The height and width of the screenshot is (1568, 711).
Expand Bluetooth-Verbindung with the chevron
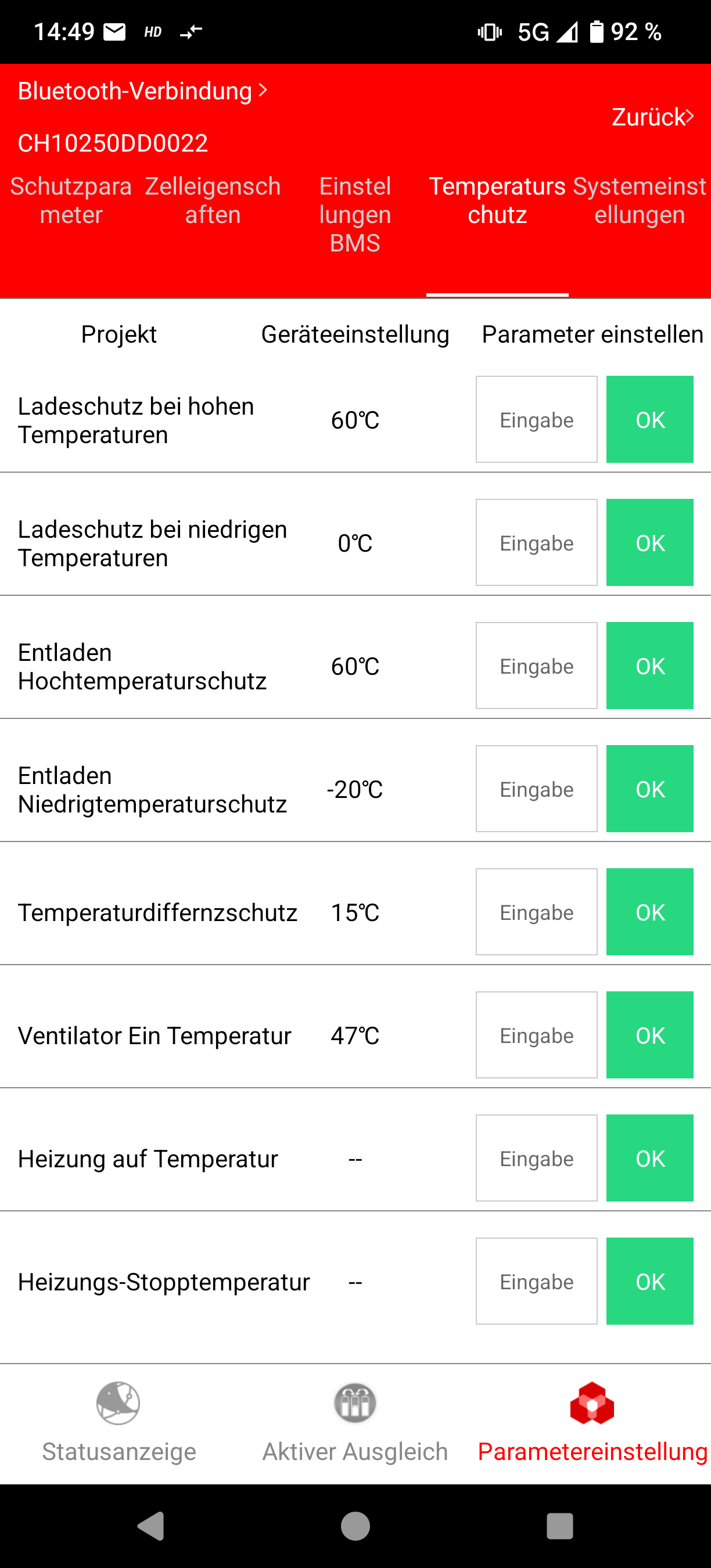click(x=263, y=90)
